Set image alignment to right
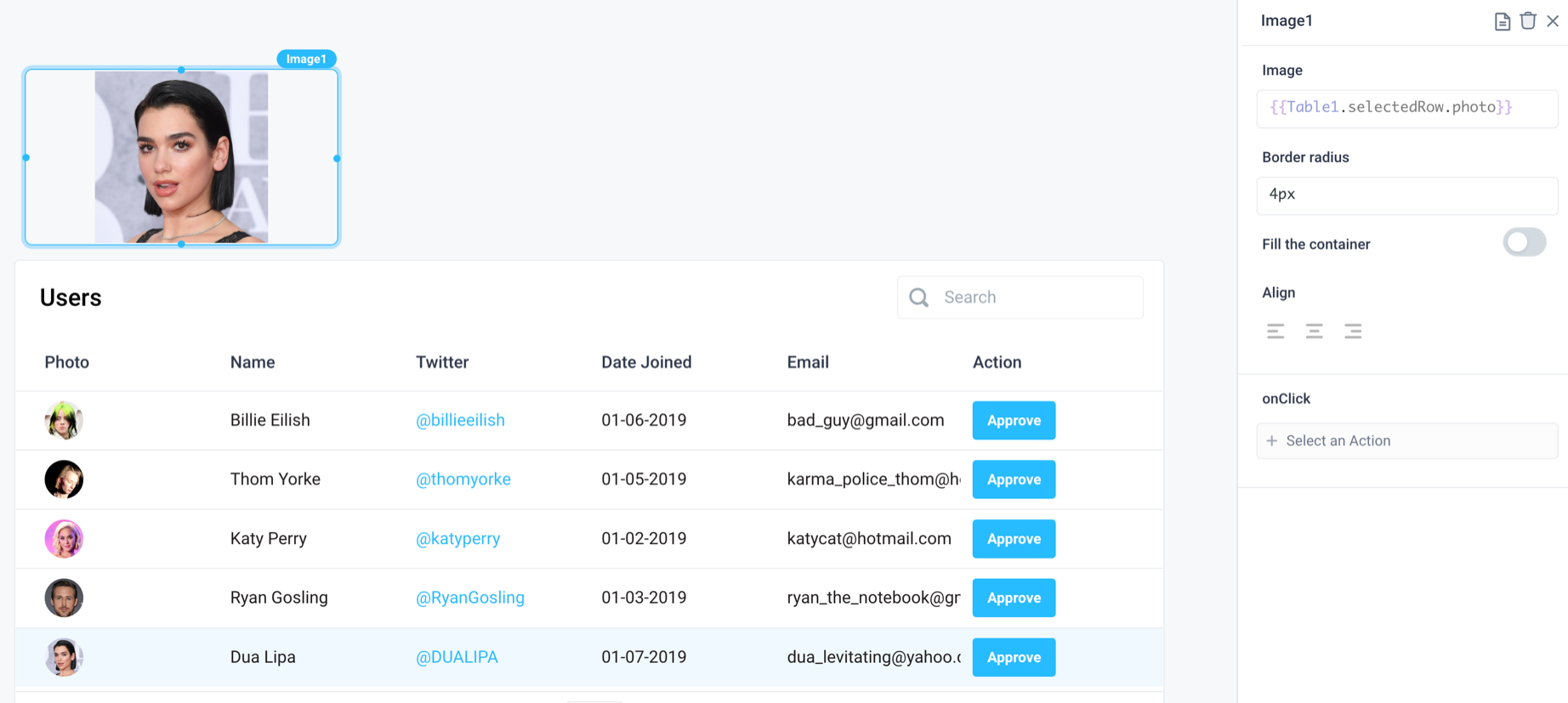 coord(1353,332)
